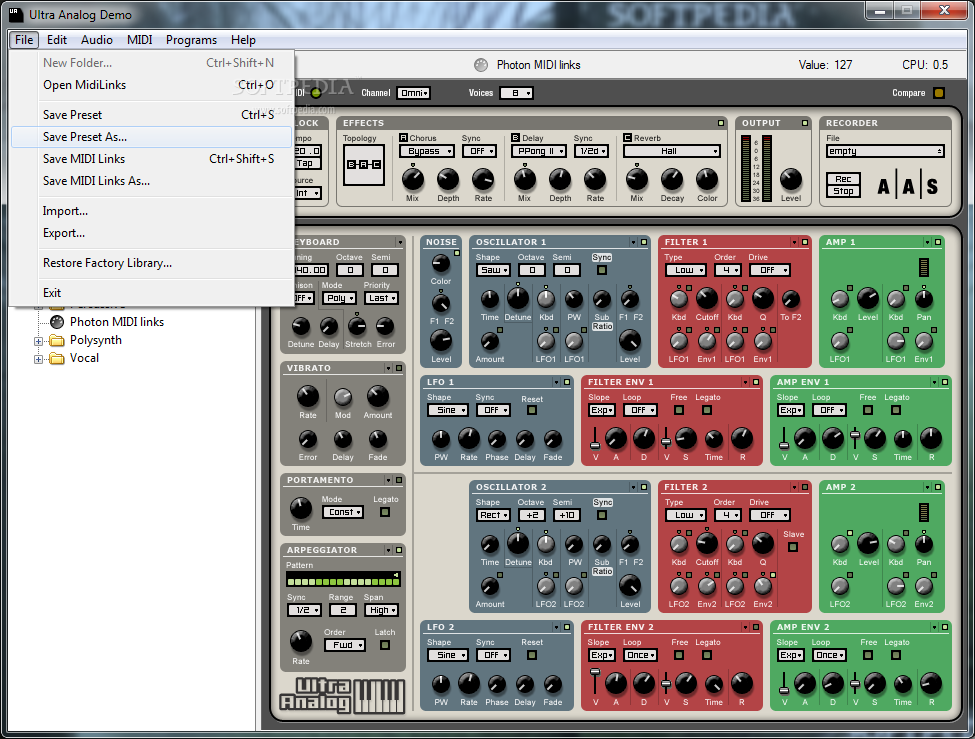The height and width of the screenshot is (739, 975).
Task: Choose Open MidiLinks menu item
Action: pos(151,85)
